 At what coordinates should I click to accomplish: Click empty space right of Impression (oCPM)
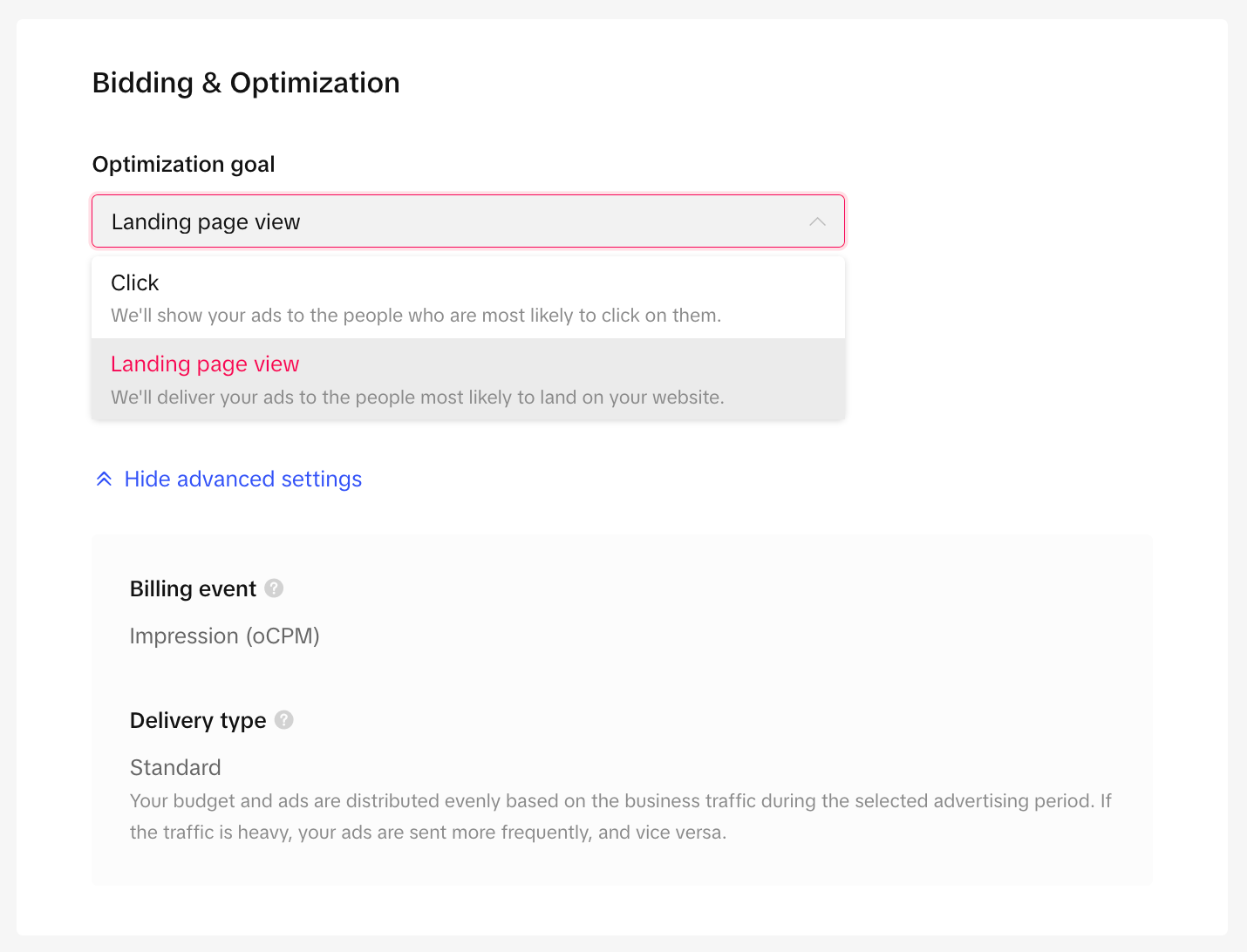[698, 636]
